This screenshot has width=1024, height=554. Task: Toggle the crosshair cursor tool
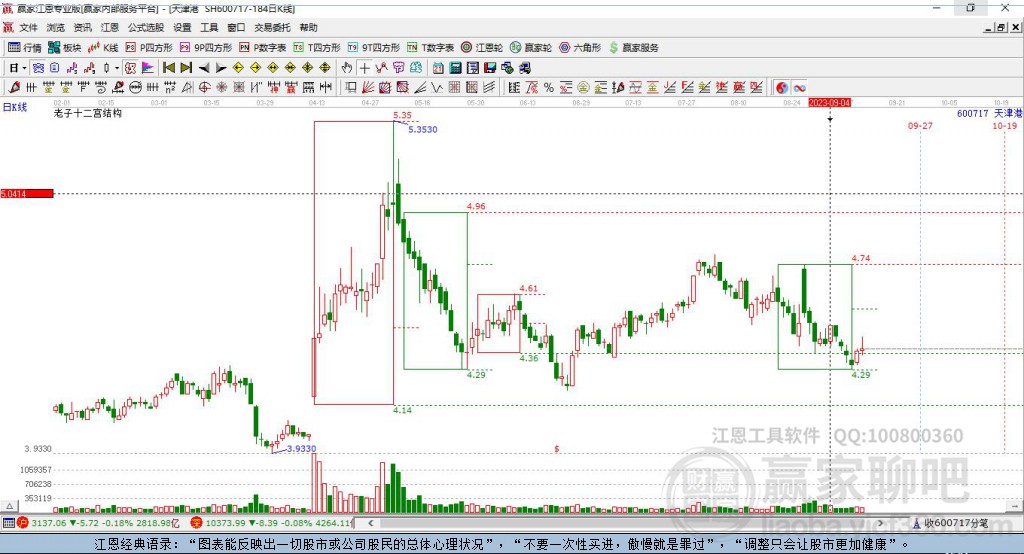[x=364, y=68]
